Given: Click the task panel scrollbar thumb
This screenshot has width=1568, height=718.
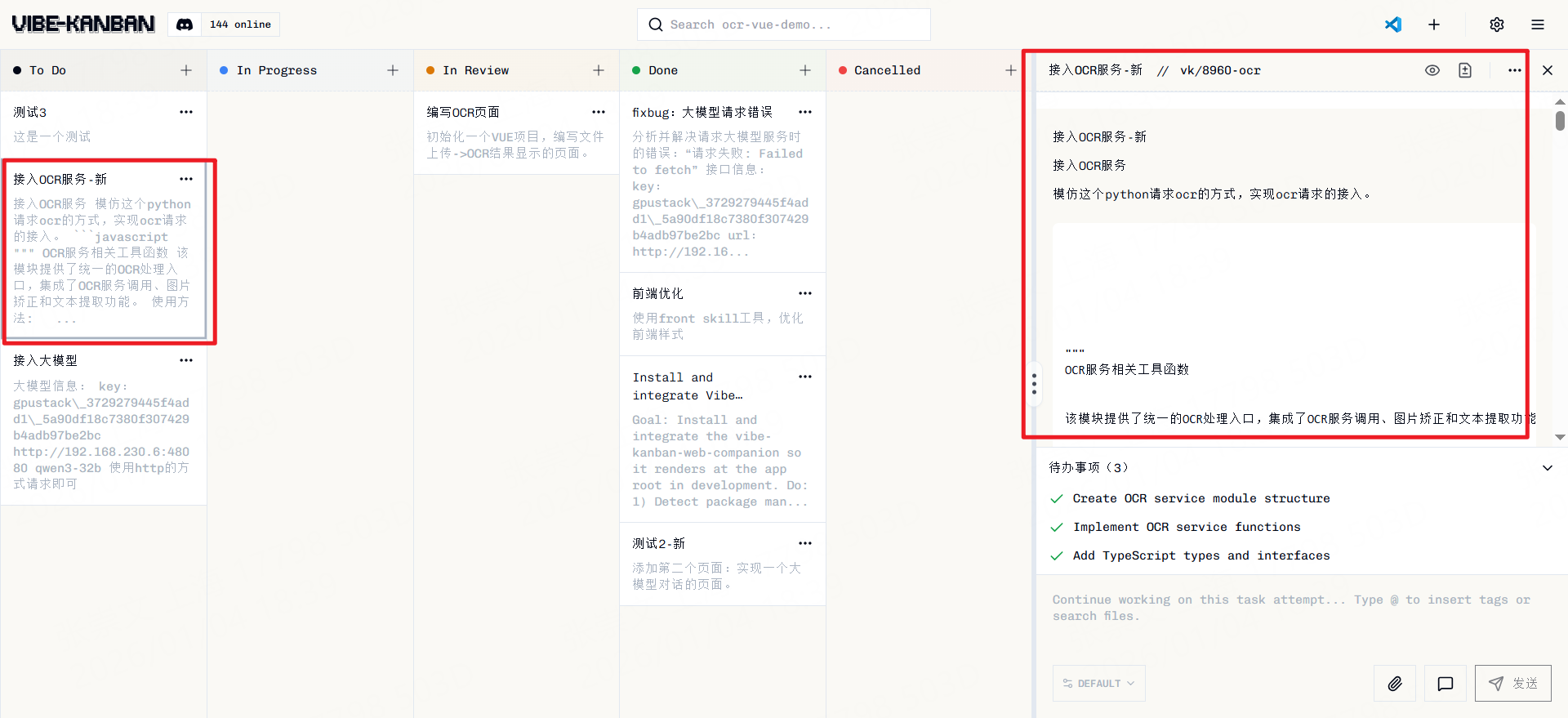Looking at the screenshot, I should pos(1560,121).
